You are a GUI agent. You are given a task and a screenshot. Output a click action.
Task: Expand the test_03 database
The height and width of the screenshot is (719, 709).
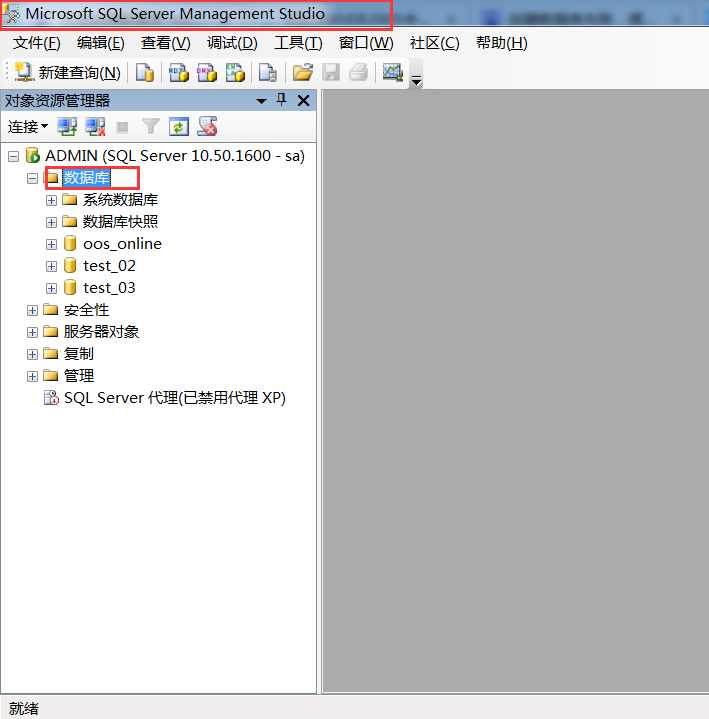pos(51,288)
